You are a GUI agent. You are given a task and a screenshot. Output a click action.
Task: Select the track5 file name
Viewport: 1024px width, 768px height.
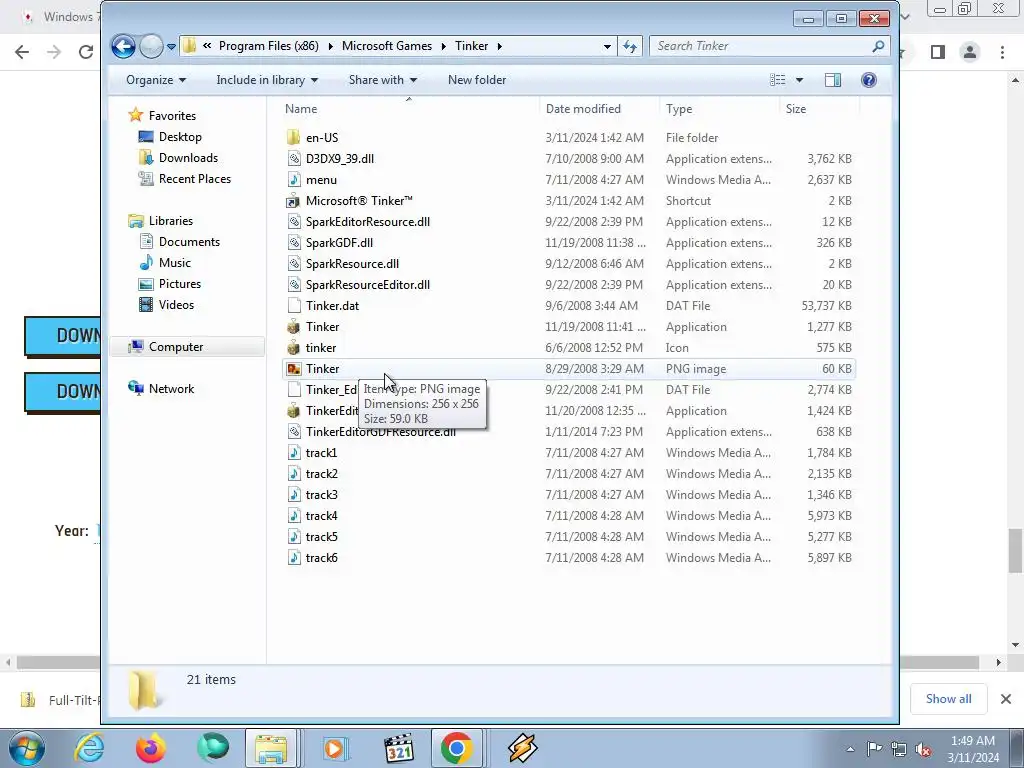321,537
